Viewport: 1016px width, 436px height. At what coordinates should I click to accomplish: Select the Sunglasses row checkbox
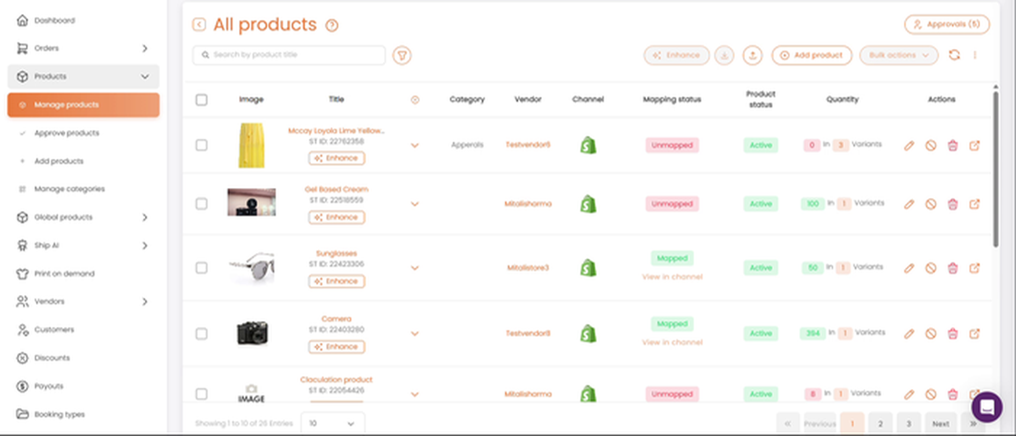coord(202,268)
